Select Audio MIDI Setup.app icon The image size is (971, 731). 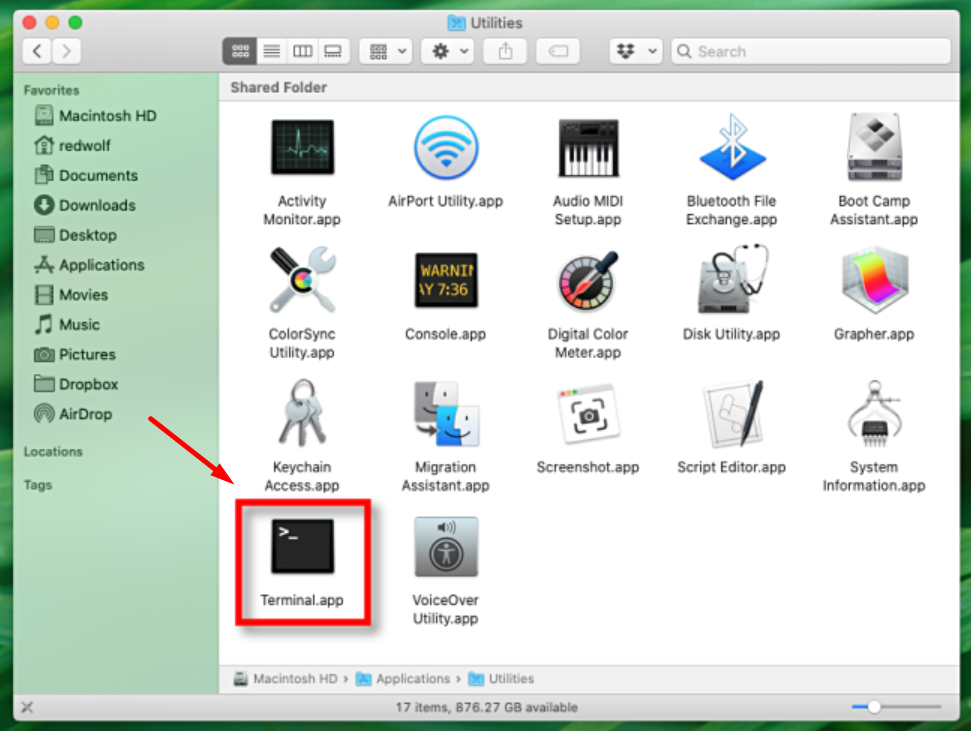(x=588, y=148)
